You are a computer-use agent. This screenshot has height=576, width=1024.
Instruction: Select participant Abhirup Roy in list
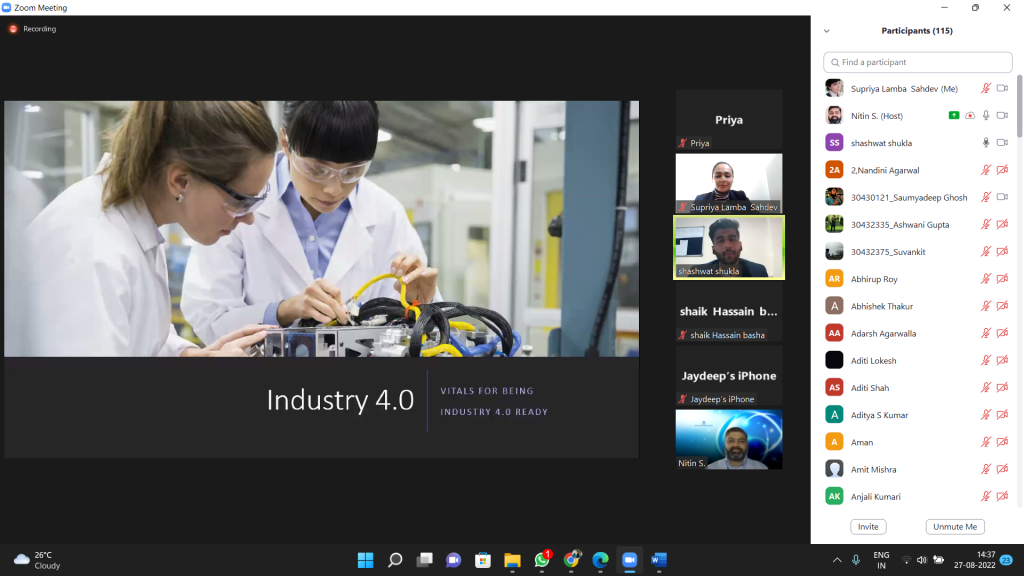pyautogui.click(x=918, y=279)
